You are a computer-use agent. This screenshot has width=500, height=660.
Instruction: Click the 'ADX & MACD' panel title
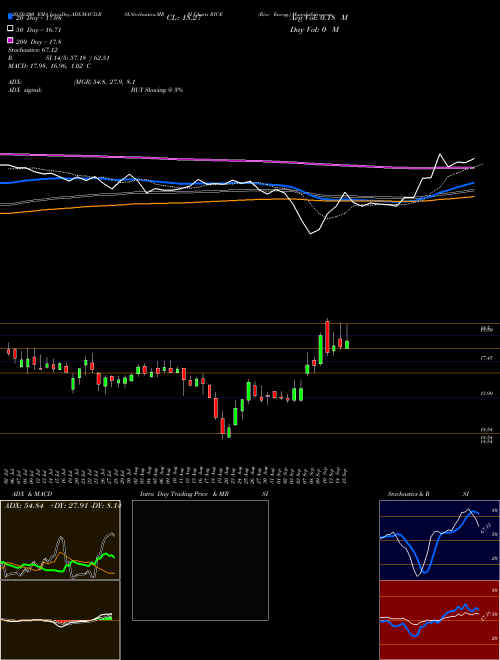pyautogui.click(x=32, y=494)
